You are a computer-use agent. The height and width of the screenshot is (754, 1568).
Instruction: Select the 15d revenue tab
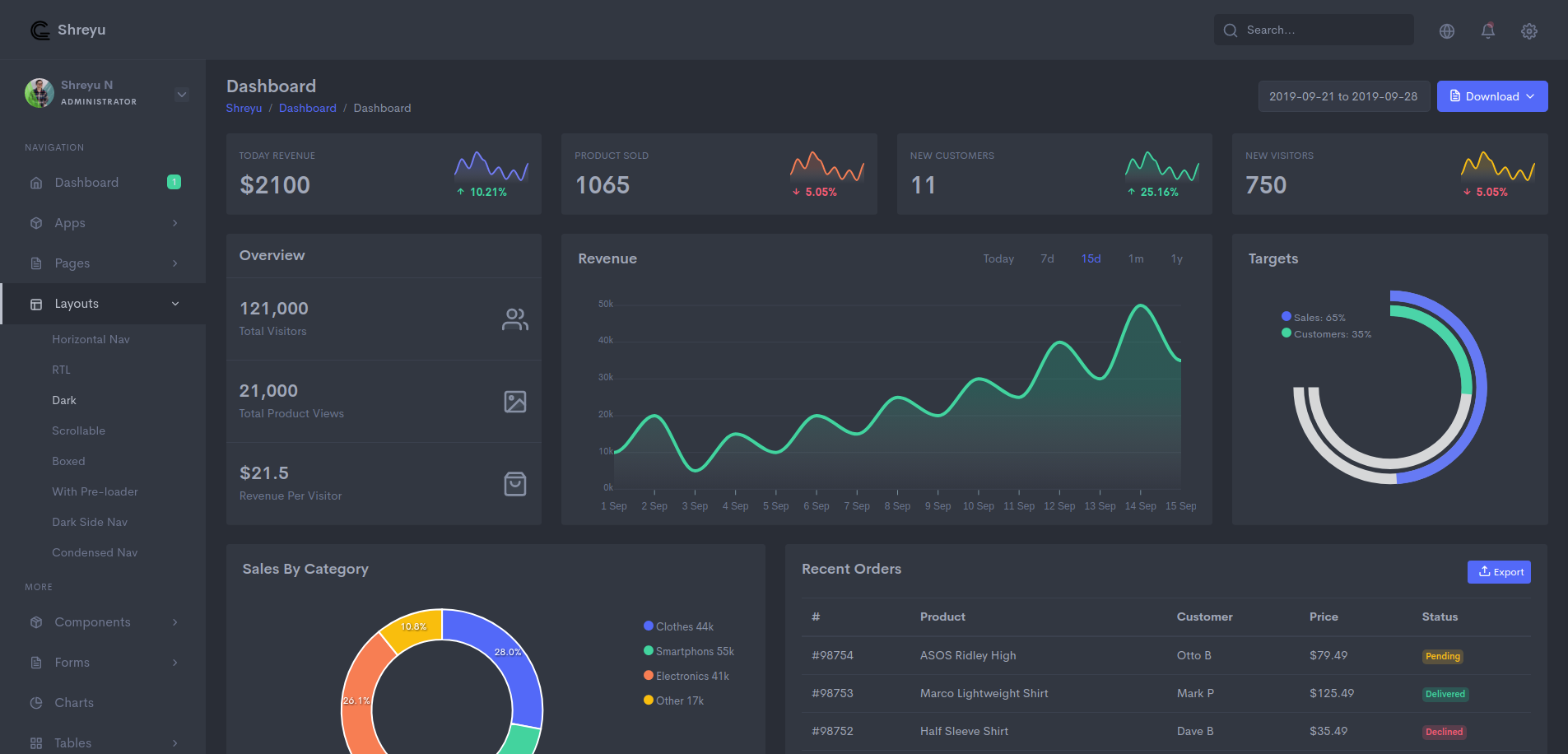pos(1091,258)
